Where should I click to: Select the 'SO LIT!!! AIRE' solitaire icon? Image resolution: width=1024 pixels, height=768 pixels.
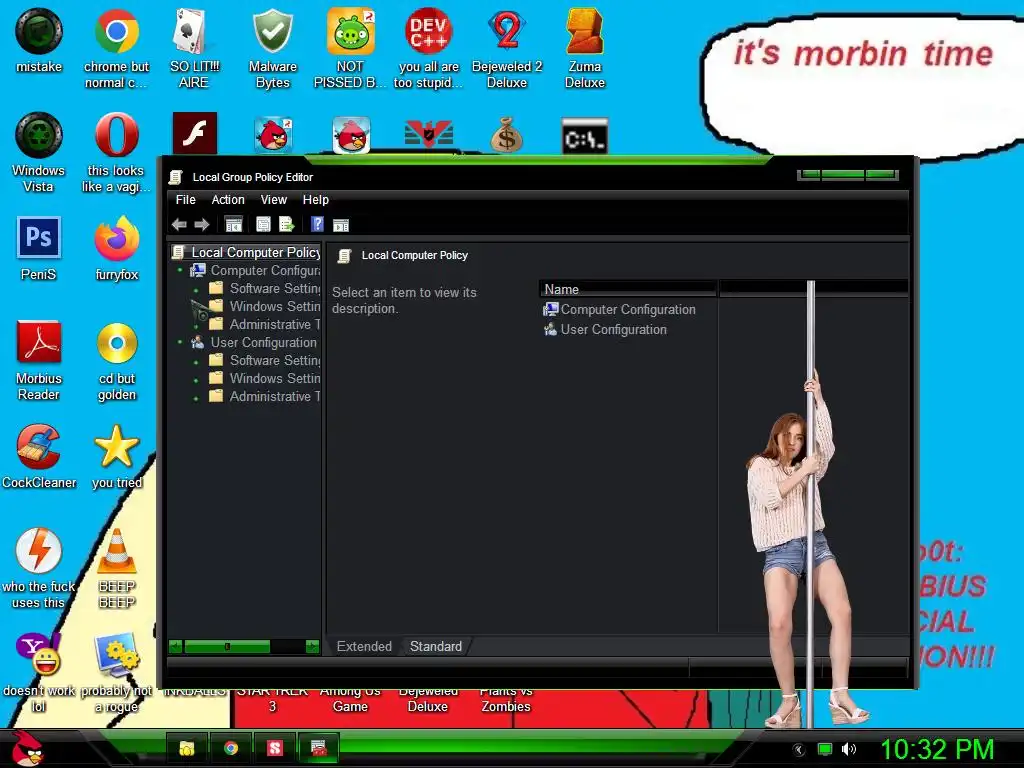tap(194, 48)
